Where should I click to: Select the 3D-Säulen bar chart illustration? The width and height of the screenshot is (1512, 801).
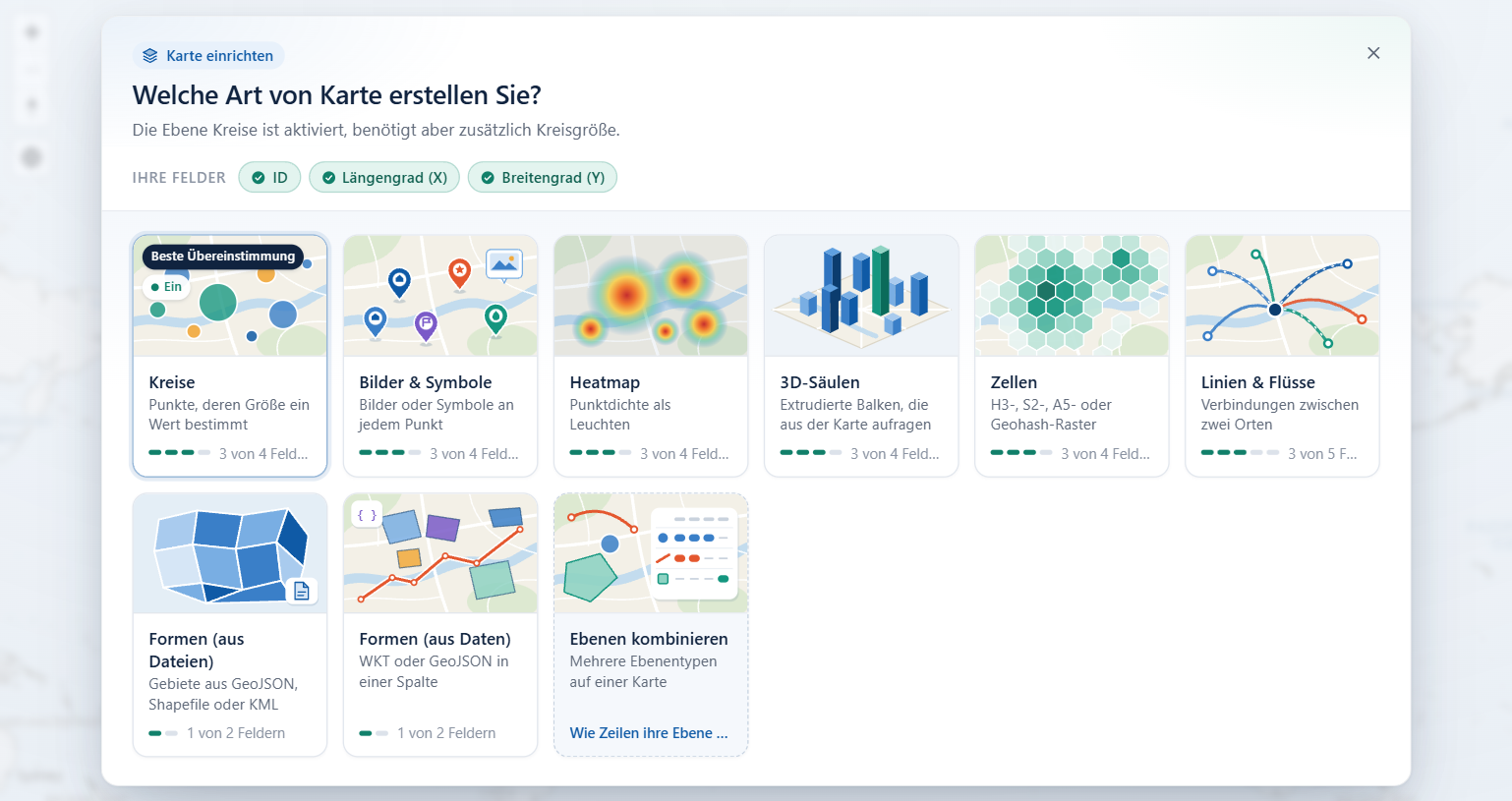click(861, 296)
